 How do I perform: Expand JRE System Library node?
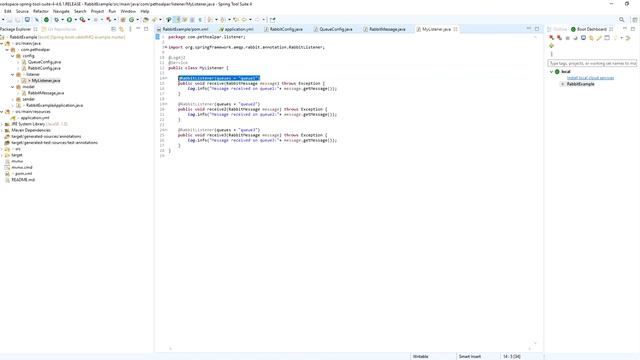pos(2,124)
